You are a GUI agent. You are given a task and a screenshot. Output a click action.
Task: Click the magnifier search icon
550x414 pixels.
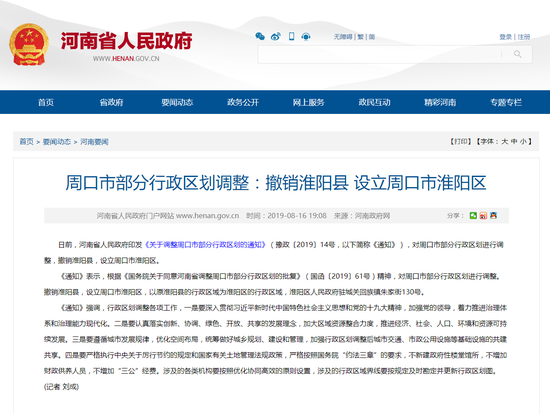(517, 54)
